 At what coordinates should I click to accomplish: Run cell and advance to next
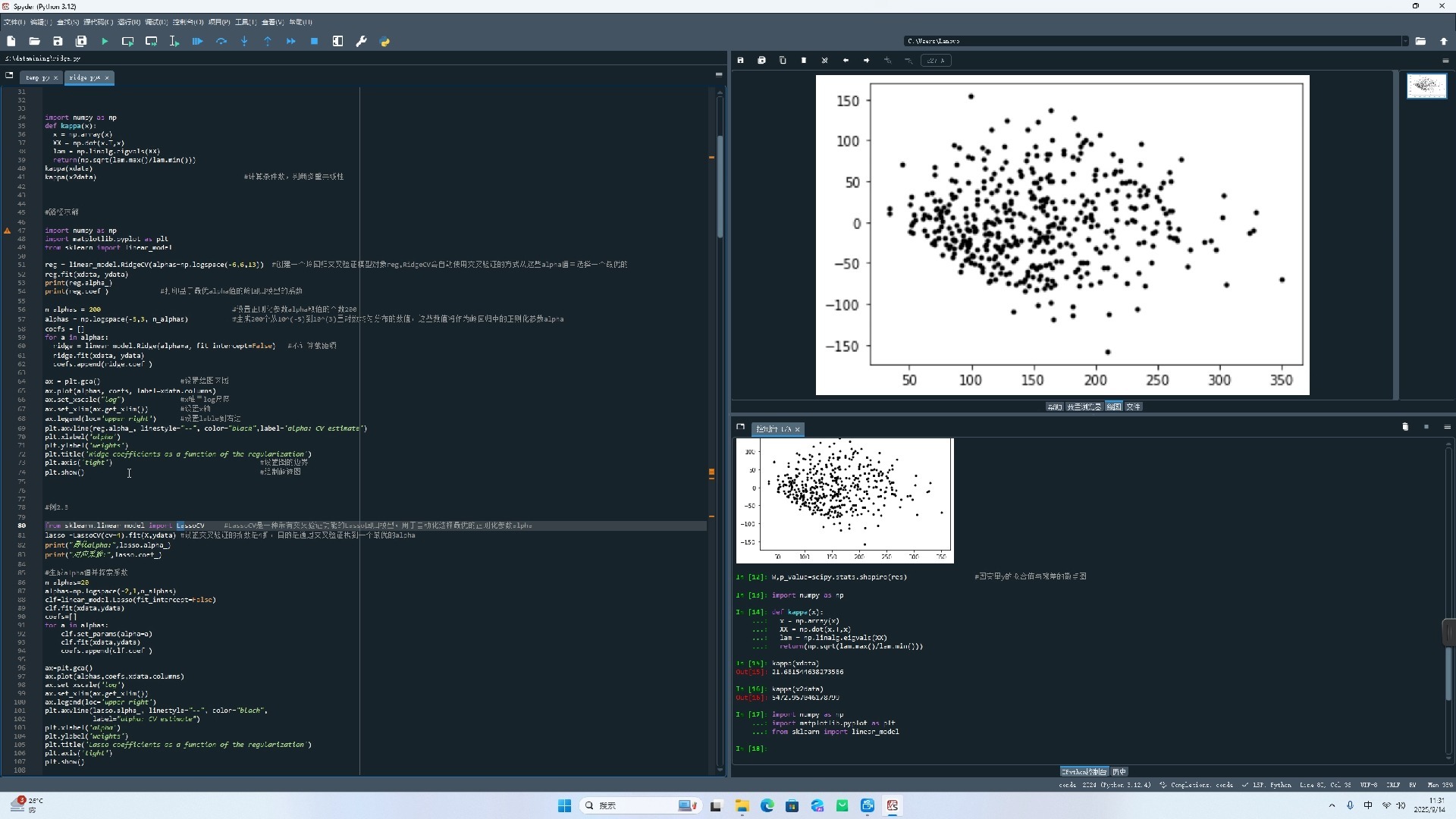(x=152, y=41)
